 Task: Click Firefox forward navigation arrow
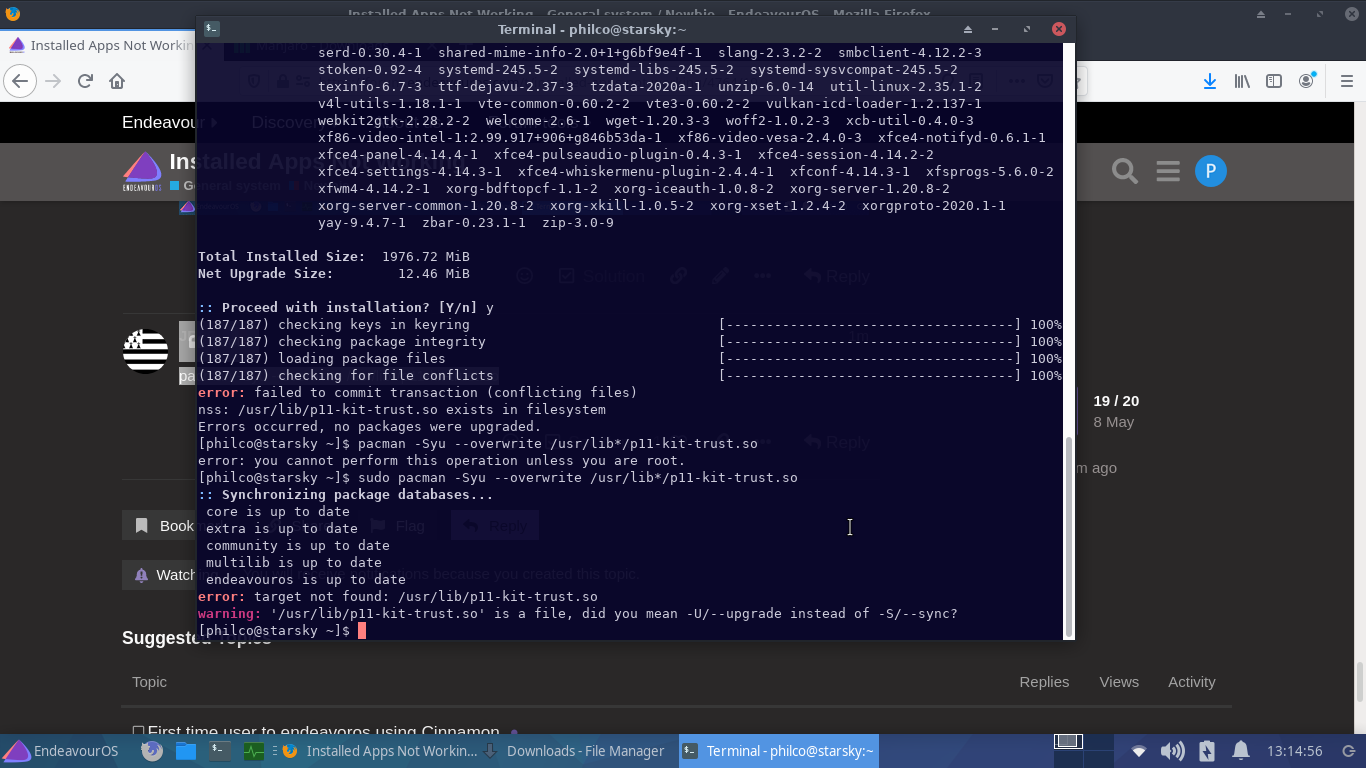pos(53,81)
